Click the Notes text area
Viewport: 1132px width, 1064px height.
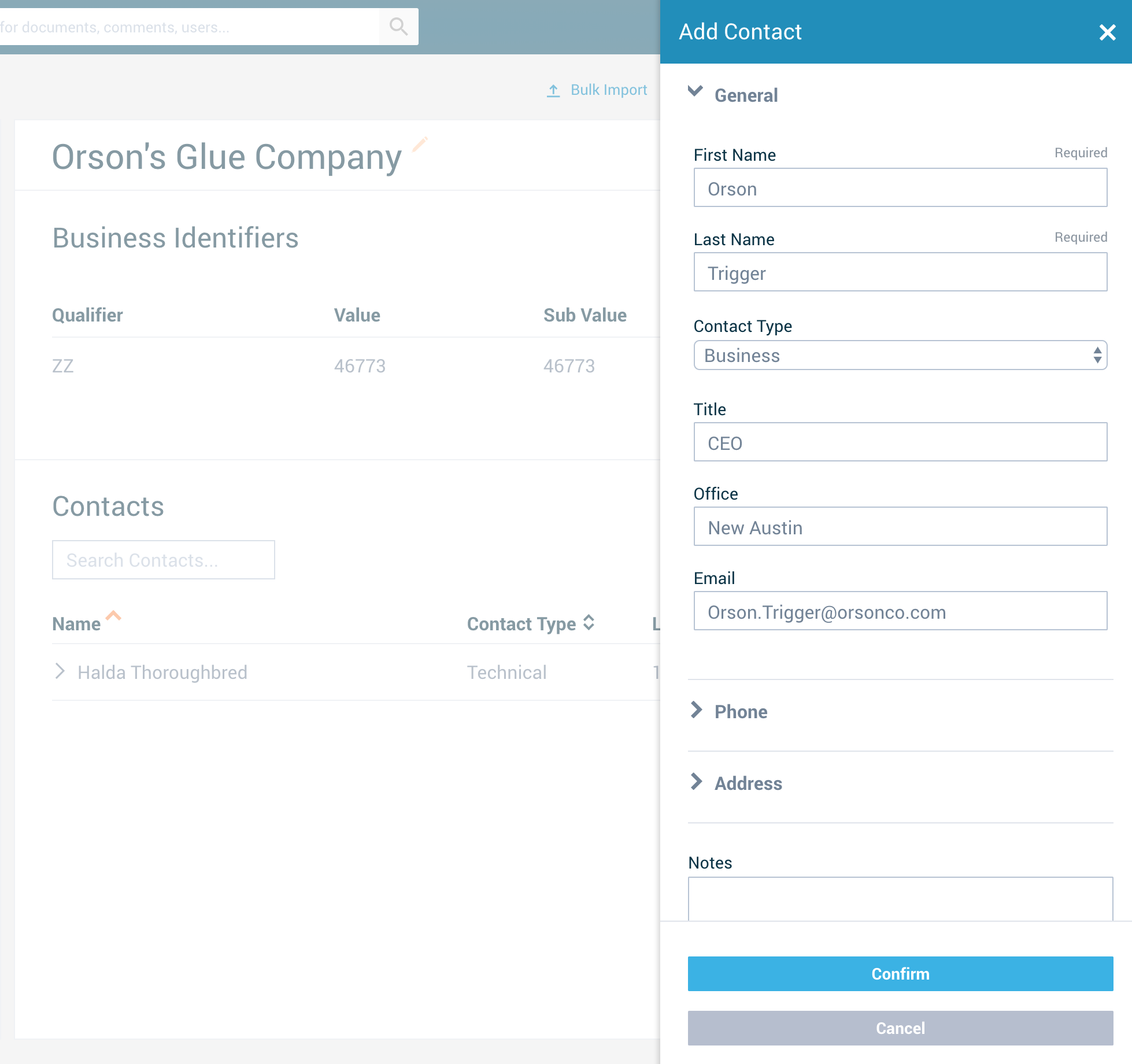point(900,899)
